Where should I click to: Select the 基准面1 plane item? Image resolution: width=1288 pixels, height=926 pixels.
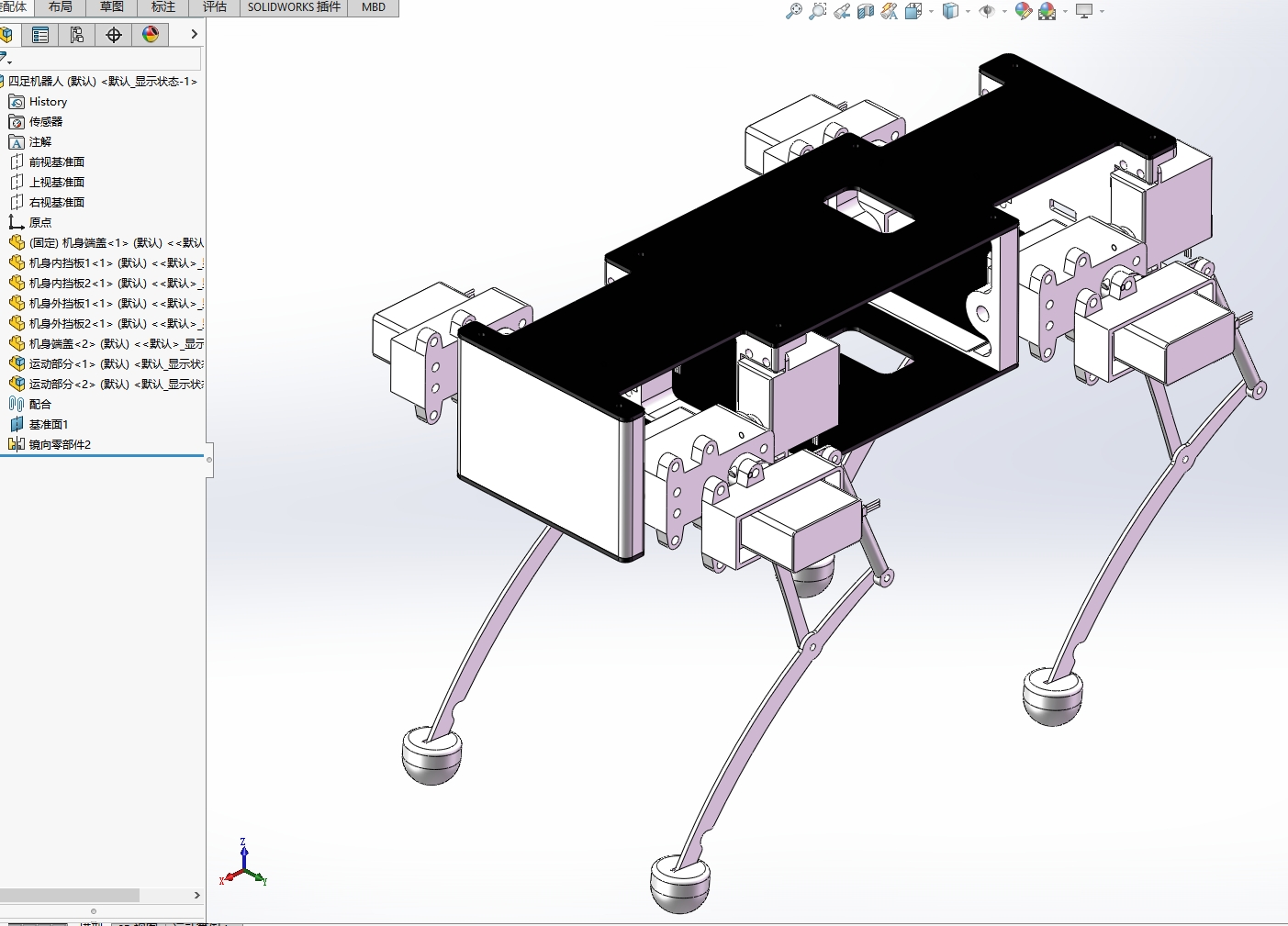tap(48, 425)
